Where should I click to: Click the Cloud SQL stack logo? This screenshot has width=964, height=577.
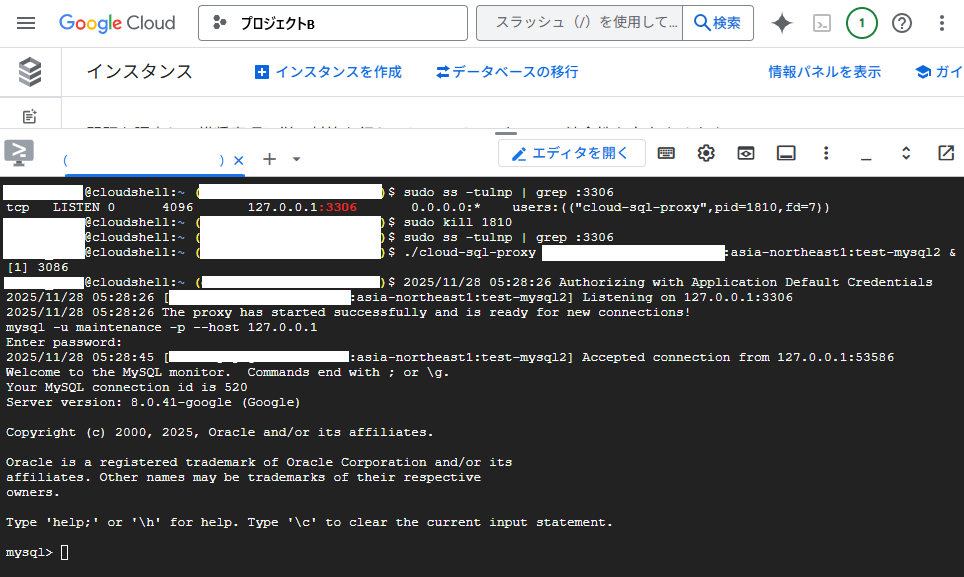pos(30,72)
